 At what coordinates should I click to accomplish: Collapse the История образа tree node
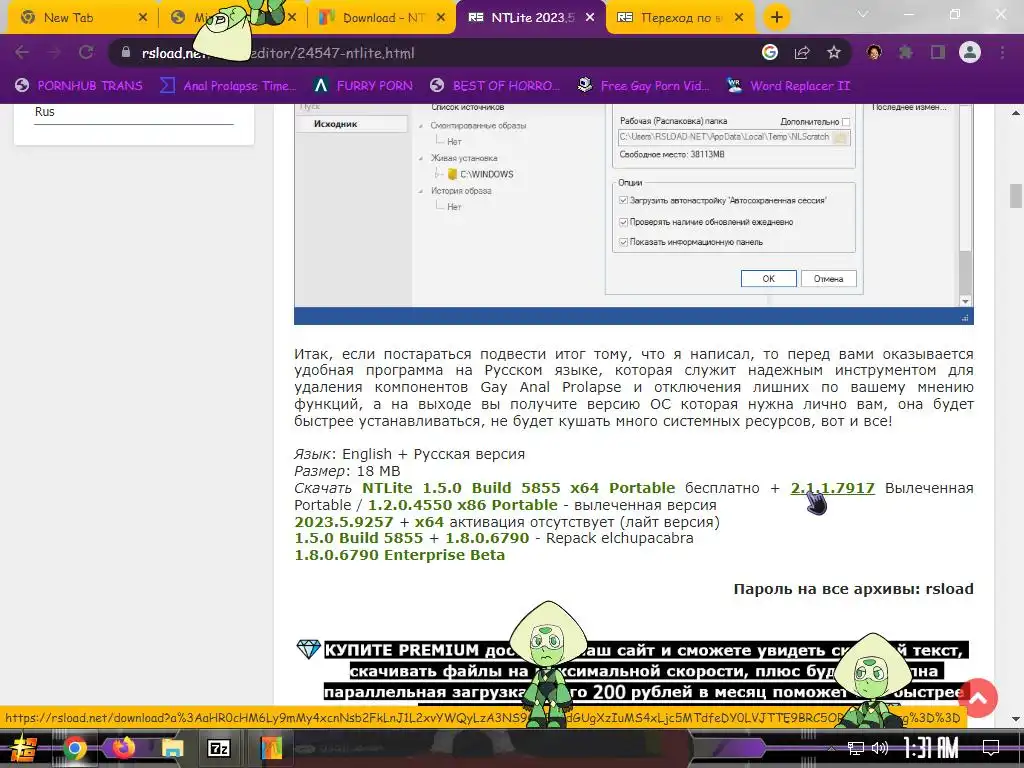421,191
